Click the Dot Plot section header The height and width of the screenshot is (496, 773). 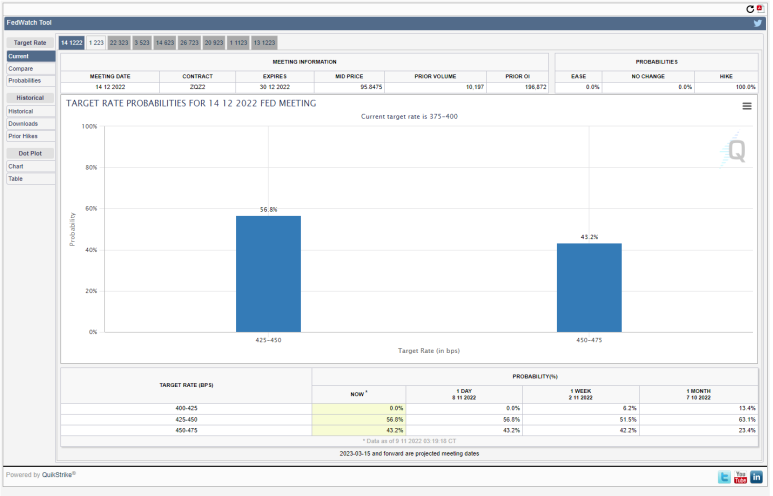[x=30, y=153]
